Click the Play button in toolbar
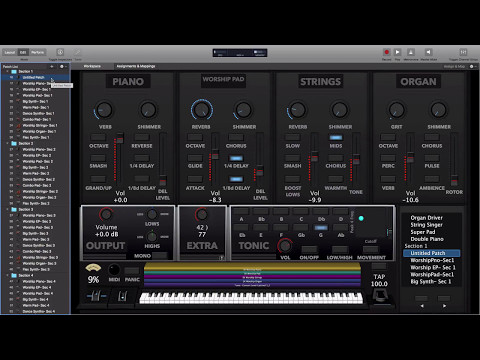480x360 pixels. pos(397,52)
